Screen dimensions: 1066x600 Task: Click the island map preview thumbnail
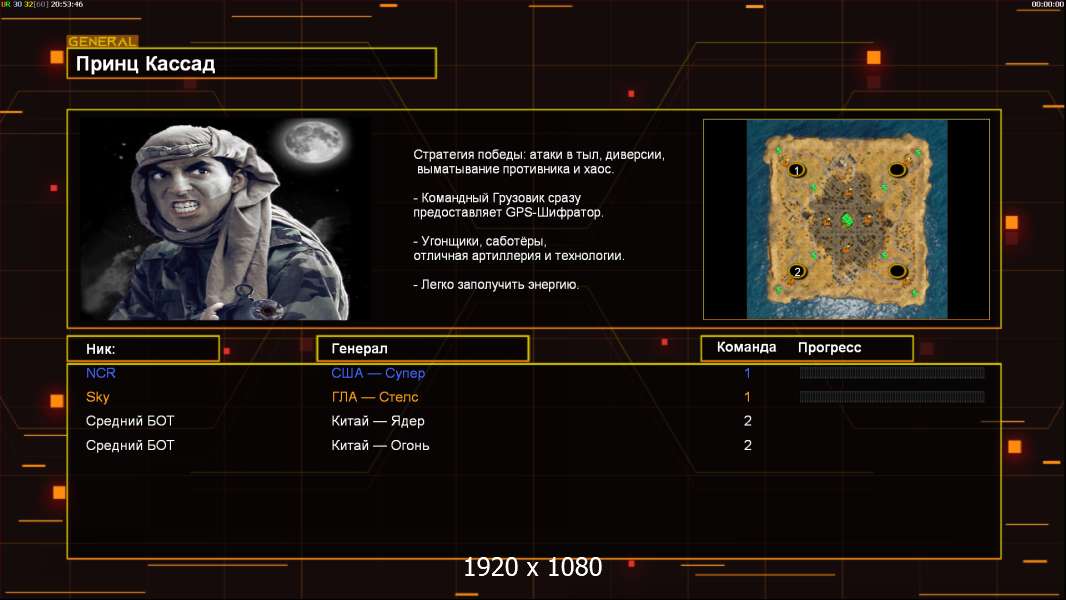[846, 219]
